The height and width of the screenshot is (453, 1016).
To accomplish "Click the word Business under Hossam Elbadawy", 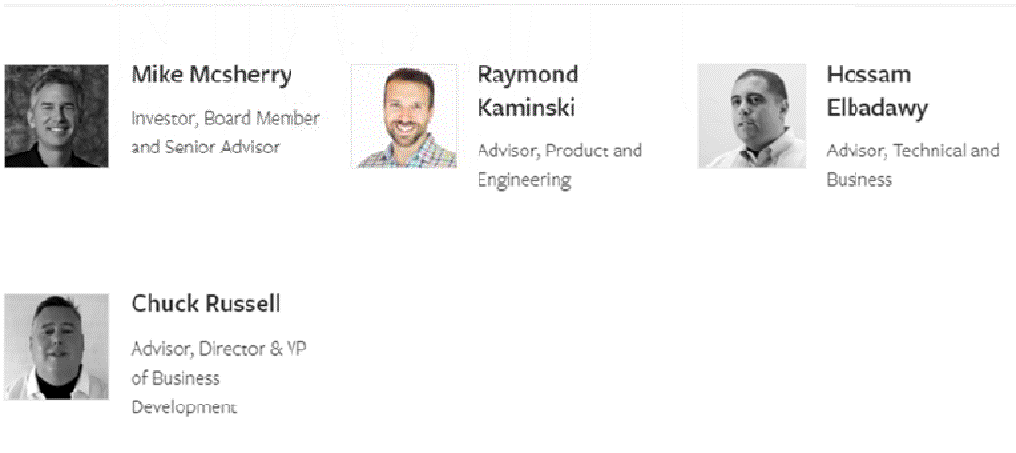I will (858, 180).
